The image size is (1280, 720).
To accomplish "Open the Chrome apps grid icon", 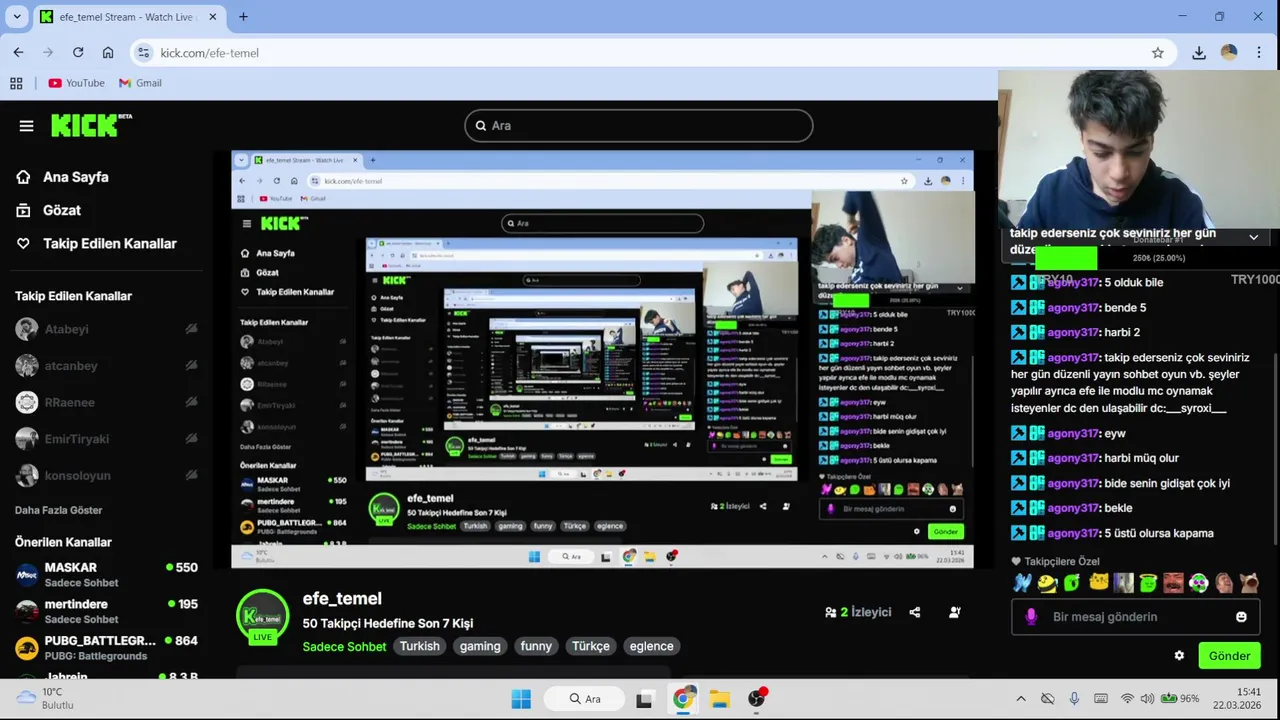I will click(x=16, y=83).
